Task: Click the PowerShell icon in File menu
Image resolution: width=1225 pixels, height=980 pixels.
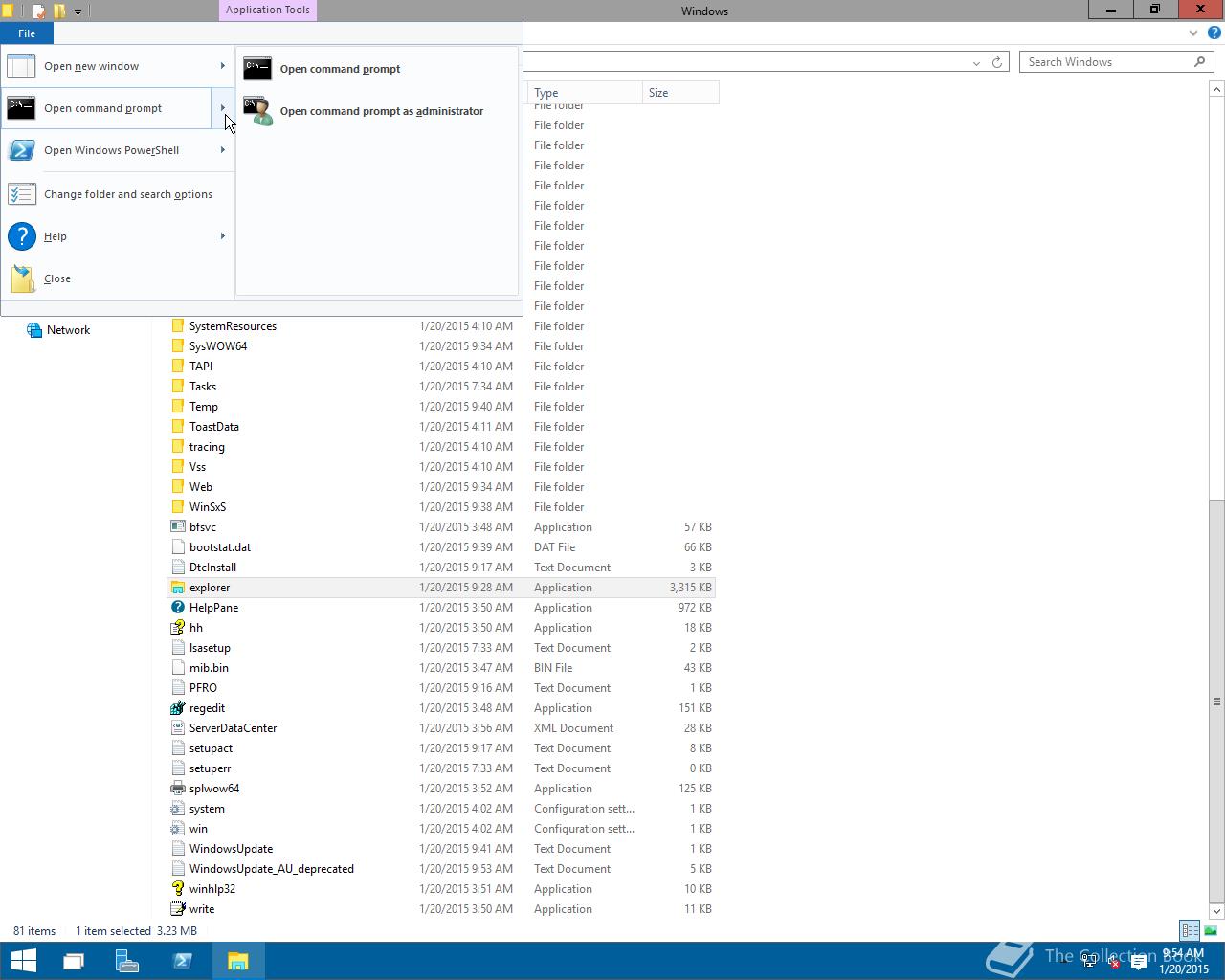Action: coord(21,150)
